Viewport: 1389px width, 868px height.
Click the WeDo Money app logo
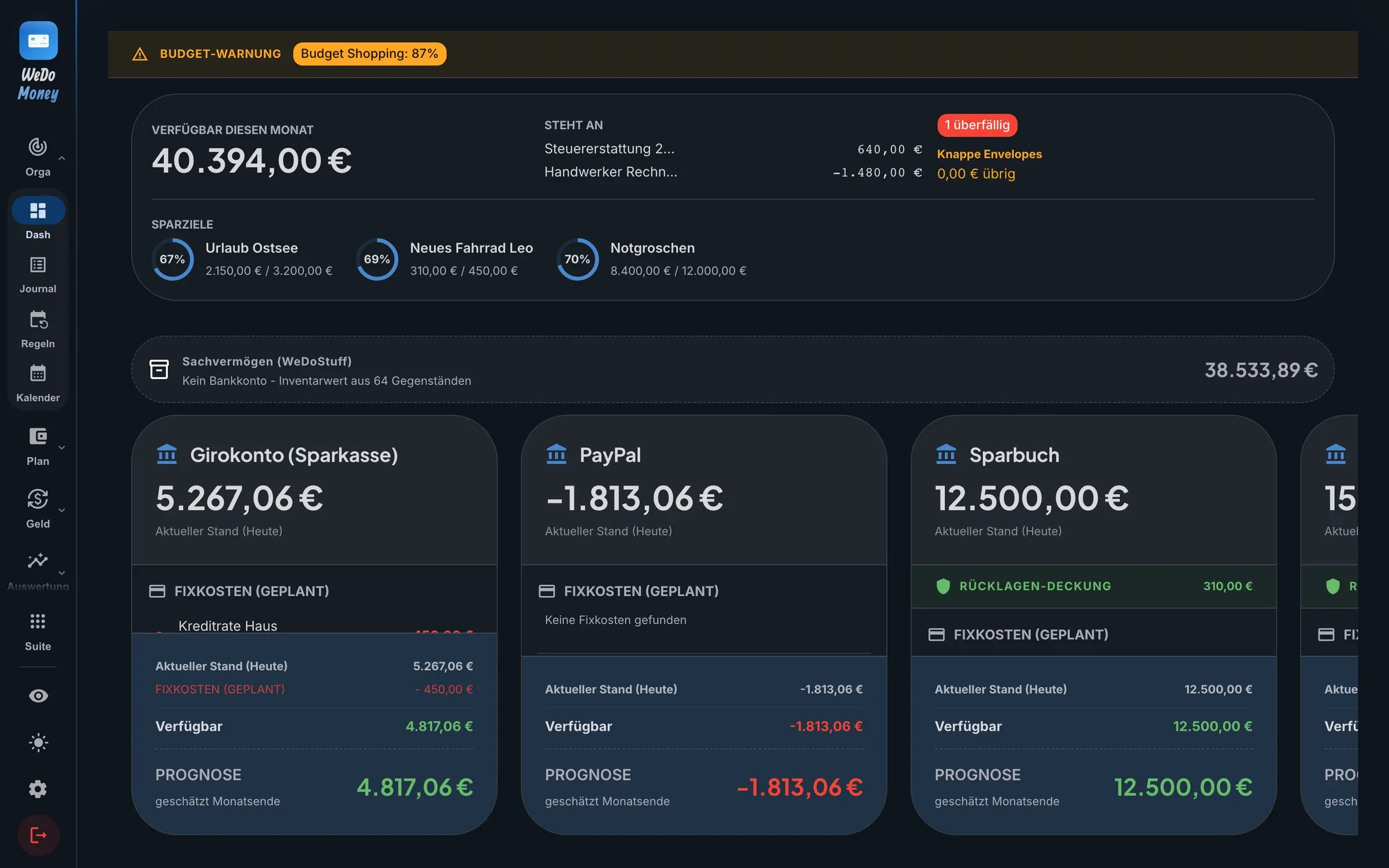38,41
